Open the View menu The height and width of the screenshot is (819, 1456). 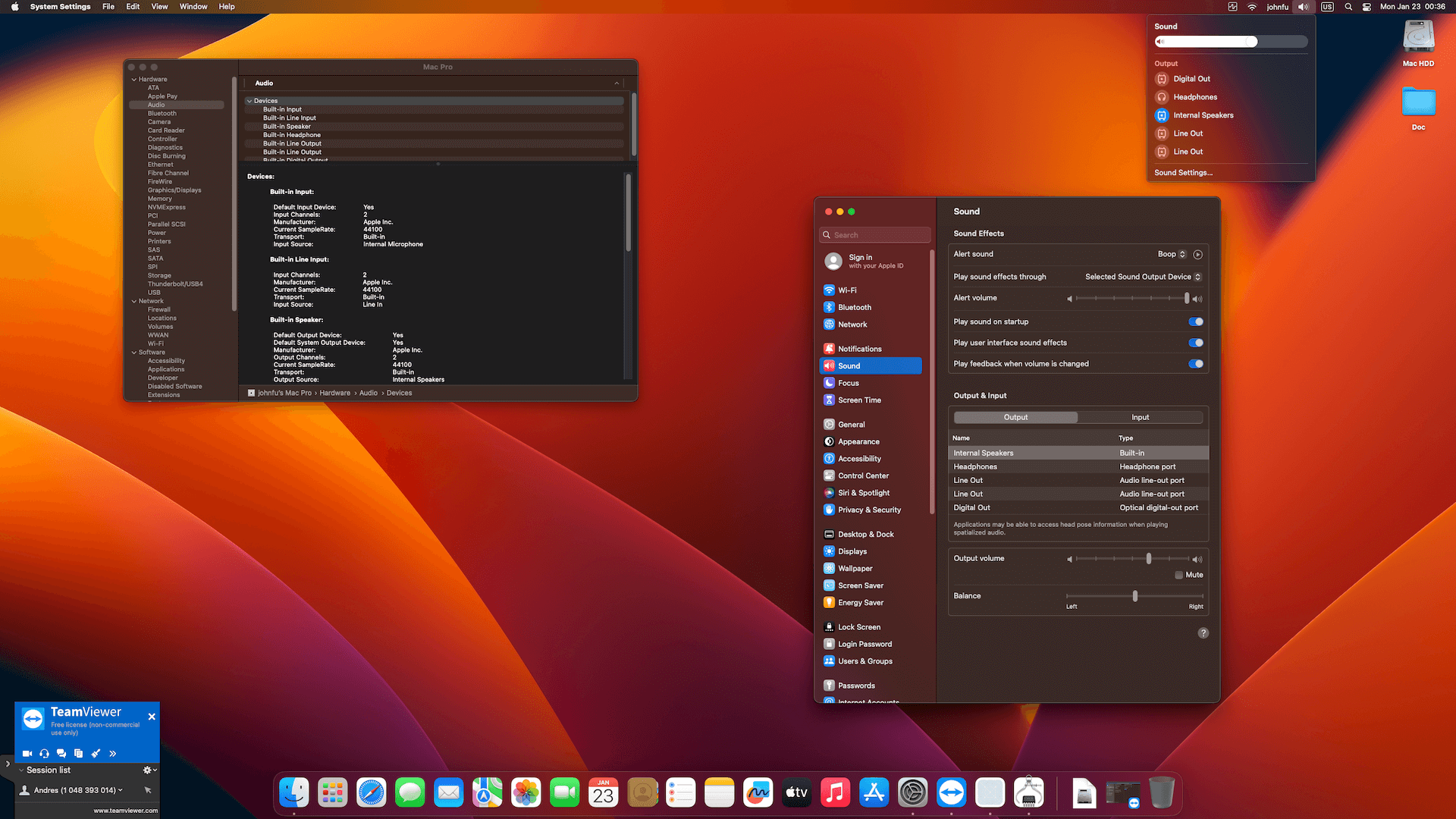coord(159,7)
